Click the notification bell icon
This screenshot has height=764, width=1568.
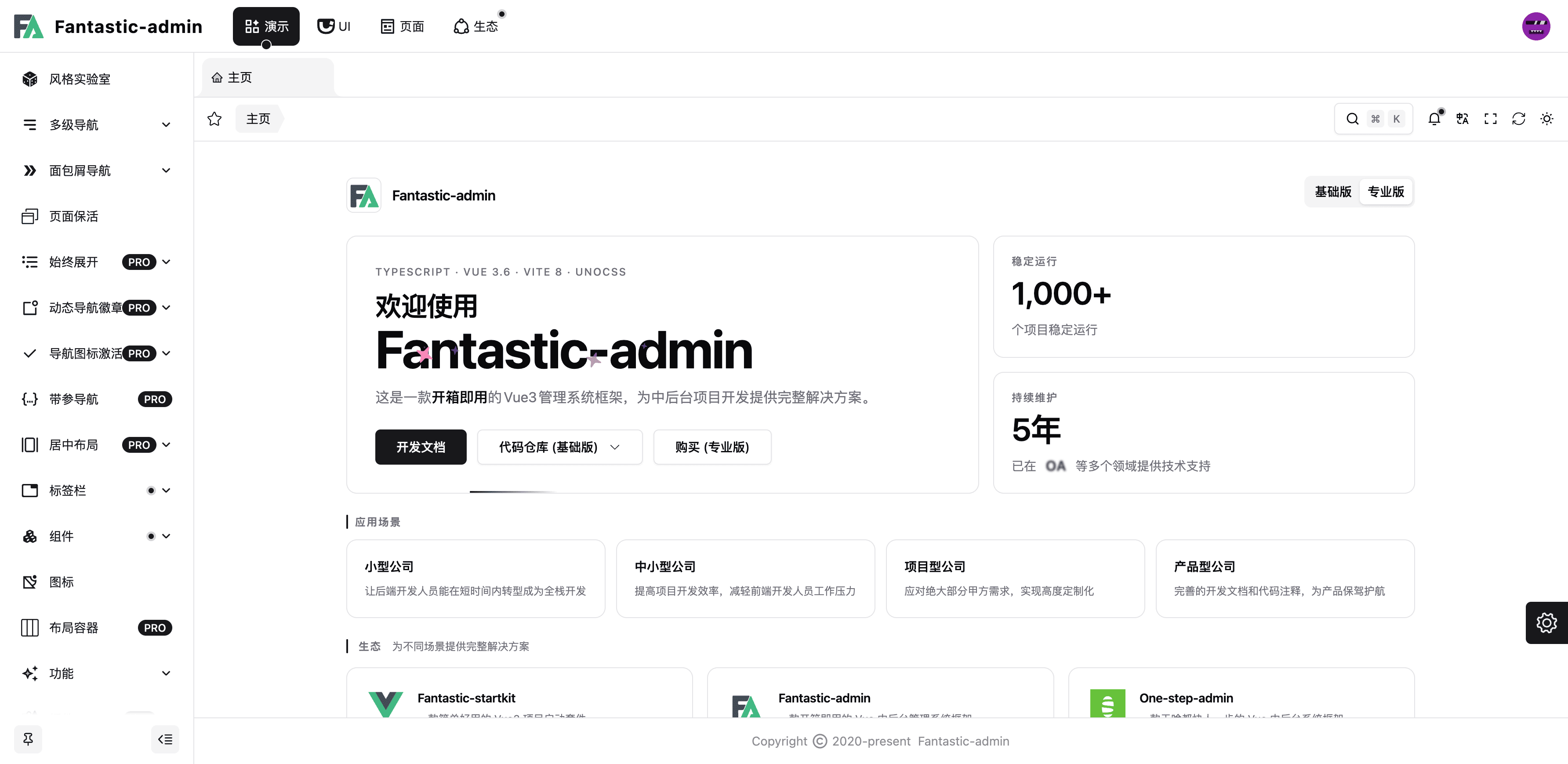(x=1434, y=119)
